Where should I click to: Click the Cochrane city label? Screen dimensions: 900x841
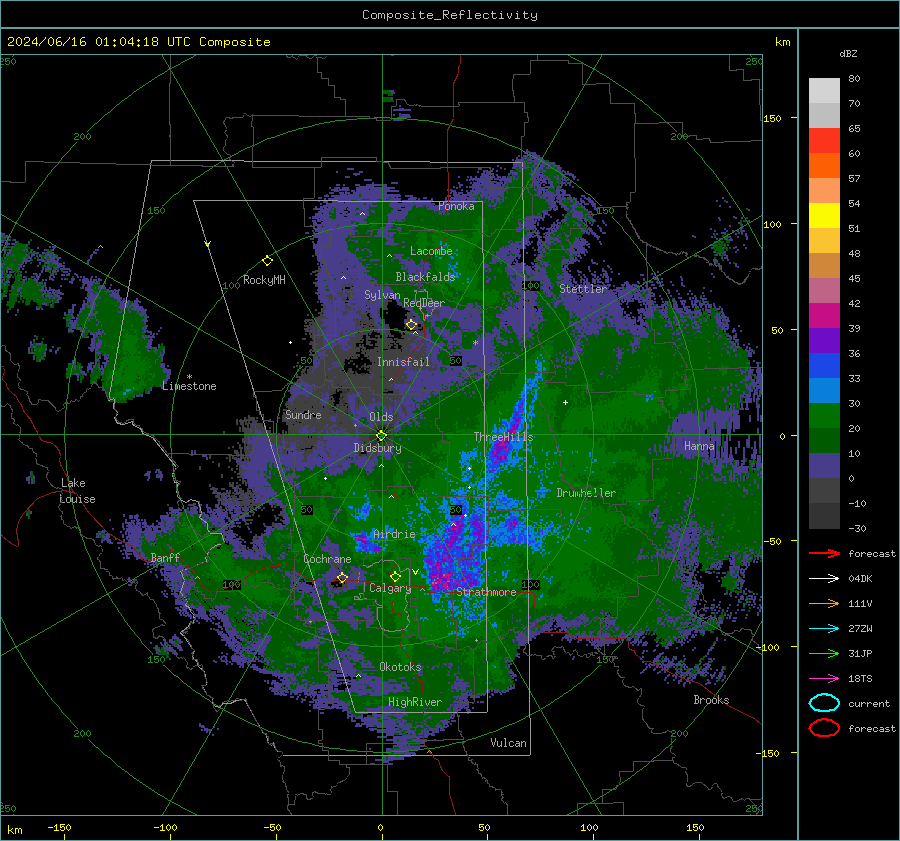(x=327, y=559)
